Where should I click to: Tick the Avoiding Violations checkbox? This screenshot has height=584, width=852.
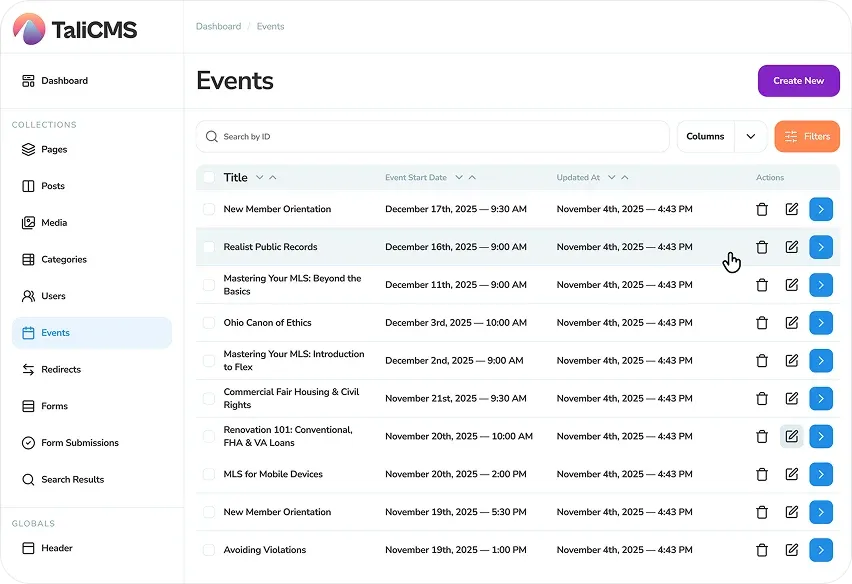pyautogui.click(x=209, y=550)
